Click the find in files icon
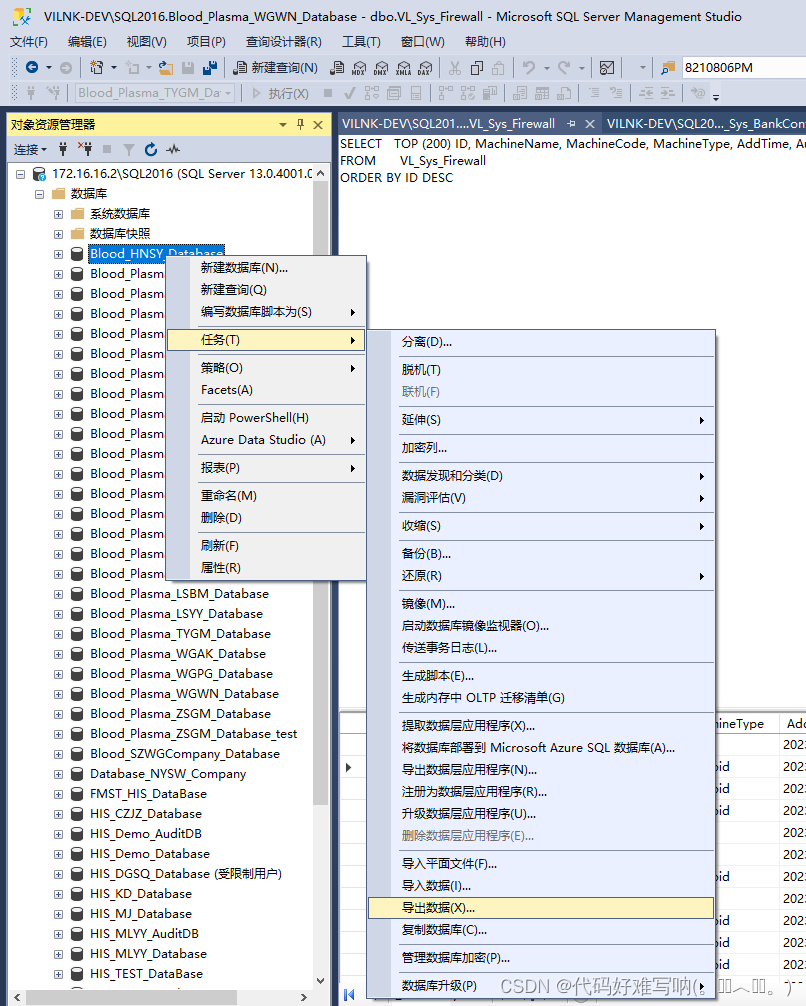 (668, 67)
